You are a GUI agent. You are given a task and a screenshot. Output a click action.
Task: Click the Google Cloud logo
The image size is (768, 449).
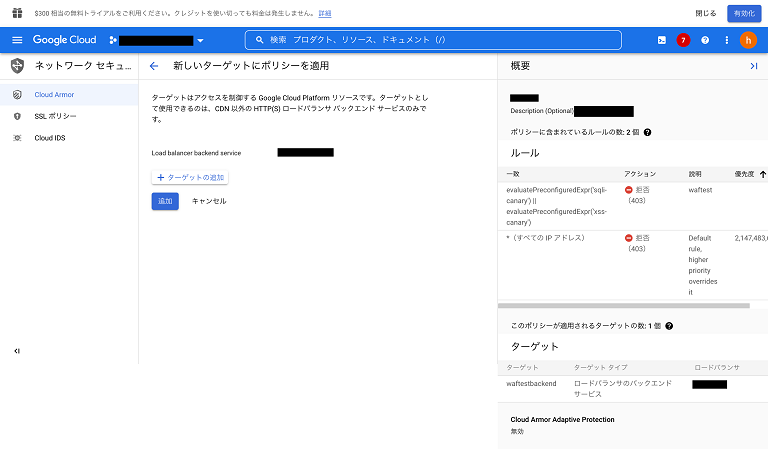[x=64, y=40]
